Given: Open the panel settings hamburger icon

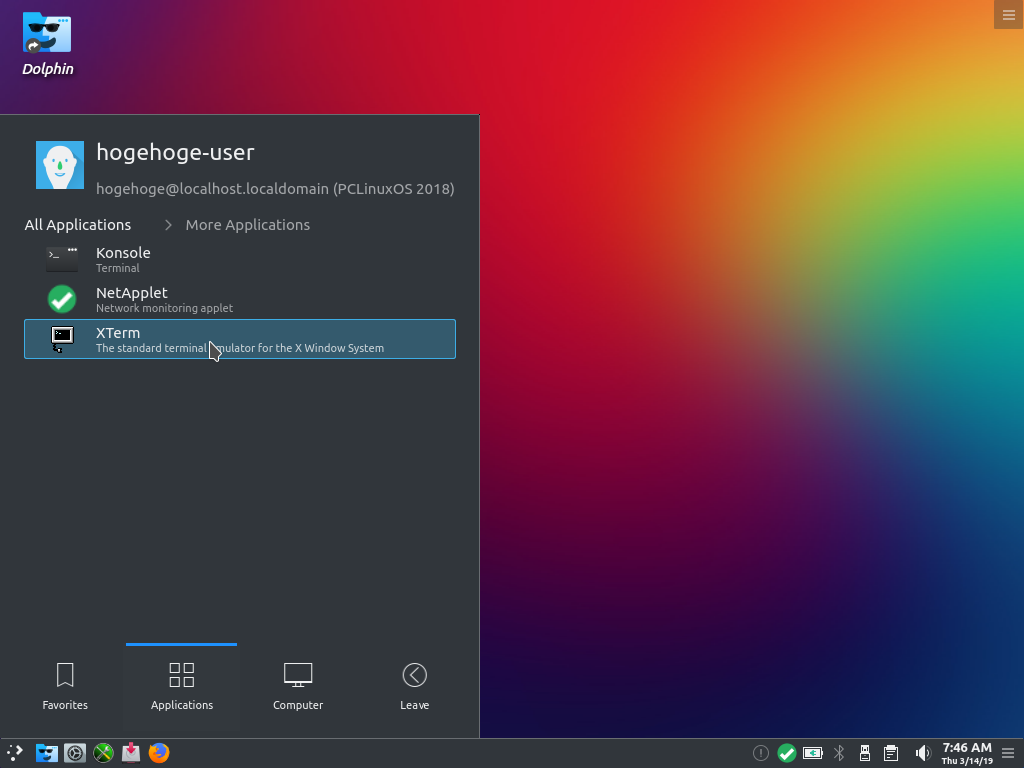Looking at the screenshot, I should click(1008, 754).
